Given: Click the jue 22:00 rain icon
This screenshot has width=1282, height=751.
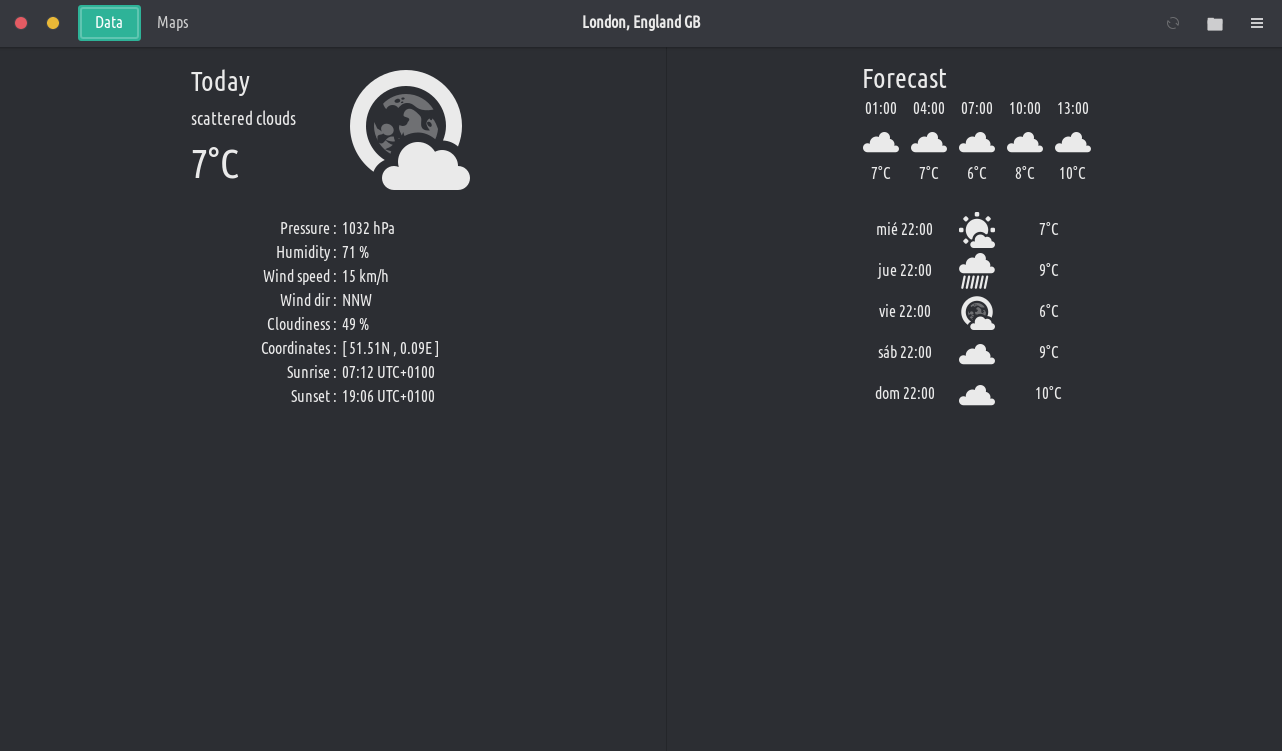Looking at the screenshot, I should [x=977, y=271].
